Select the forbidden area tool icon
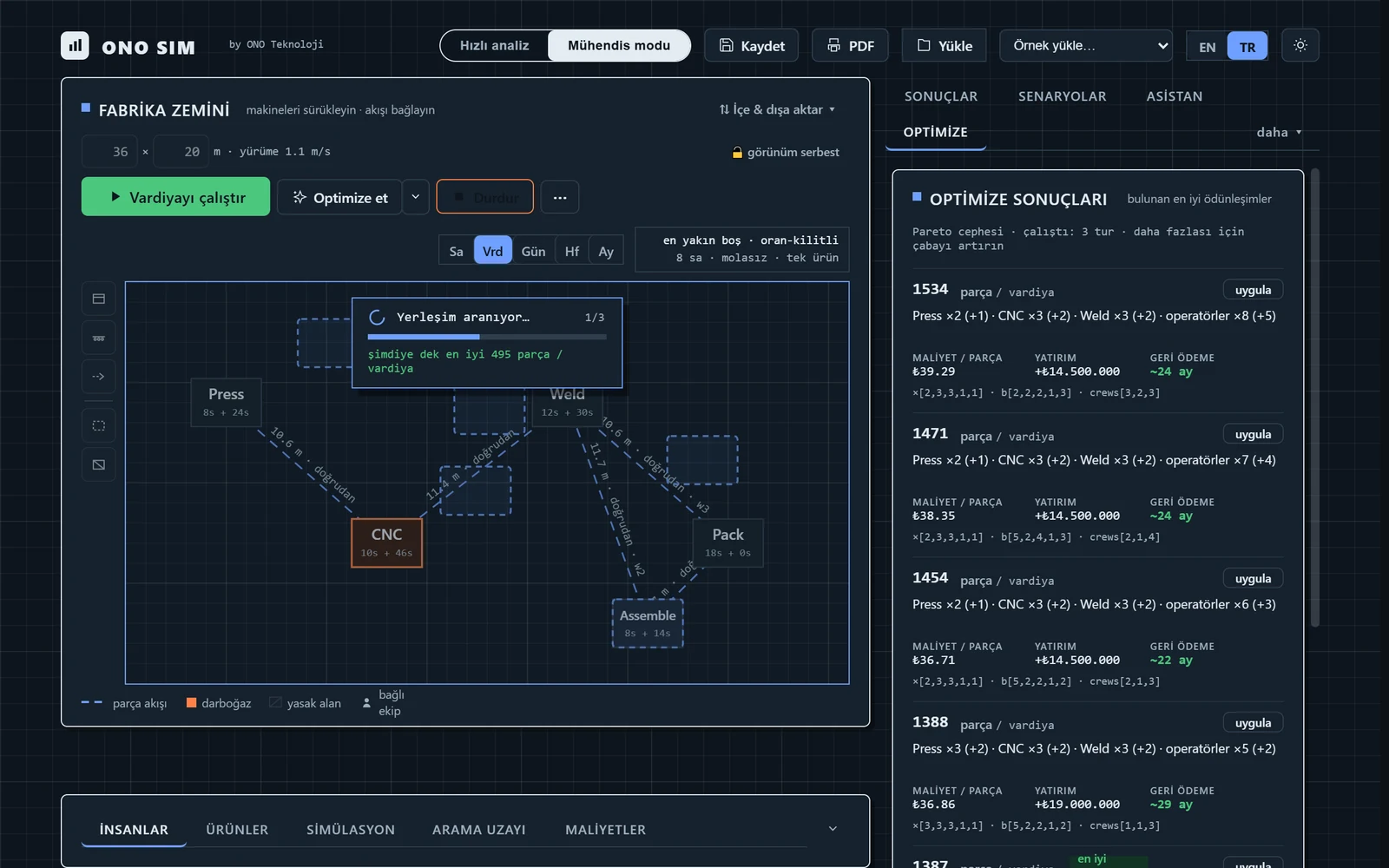The height and width of the screenshot is (868, 1389). click(x=99, y=464)
